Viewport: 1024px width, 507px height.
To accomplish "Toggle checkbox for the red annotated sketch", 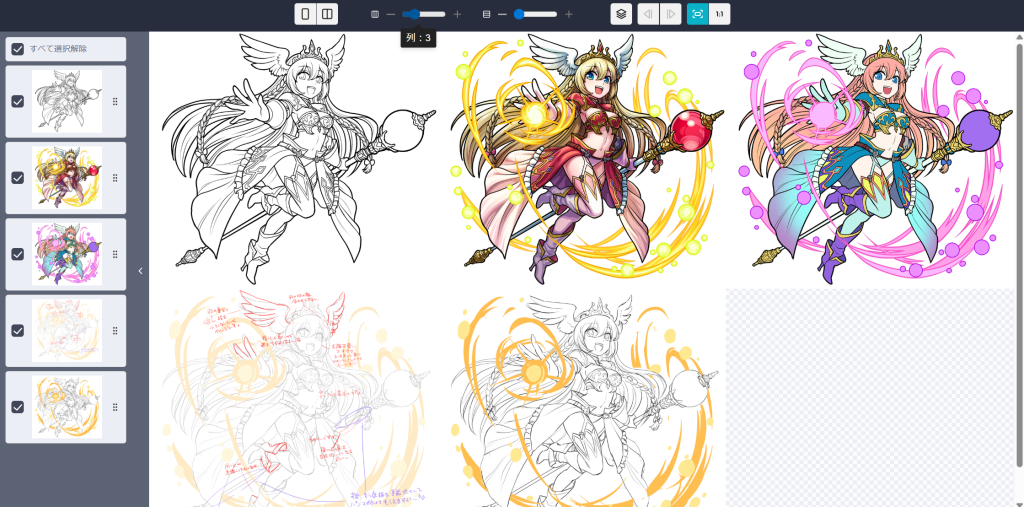I will 18,330.
